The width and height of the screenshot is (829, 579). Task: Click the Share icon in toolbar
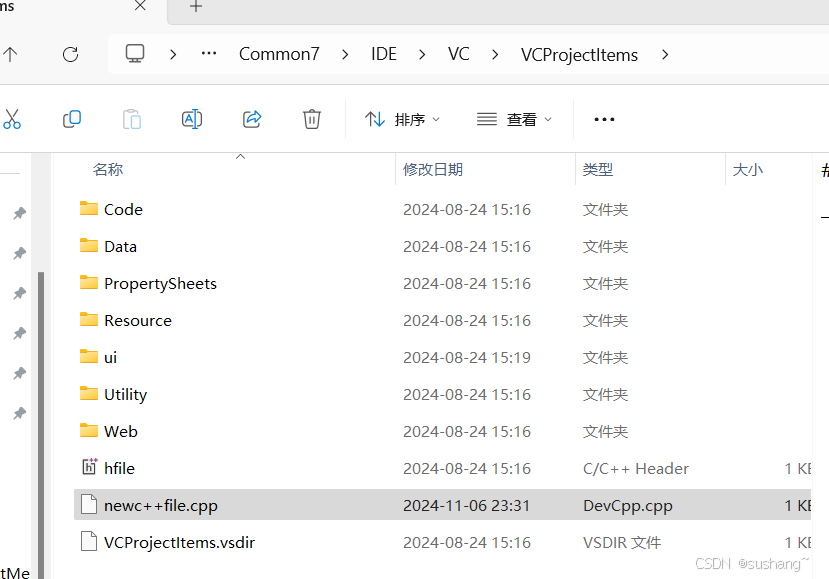coord(252,119)
